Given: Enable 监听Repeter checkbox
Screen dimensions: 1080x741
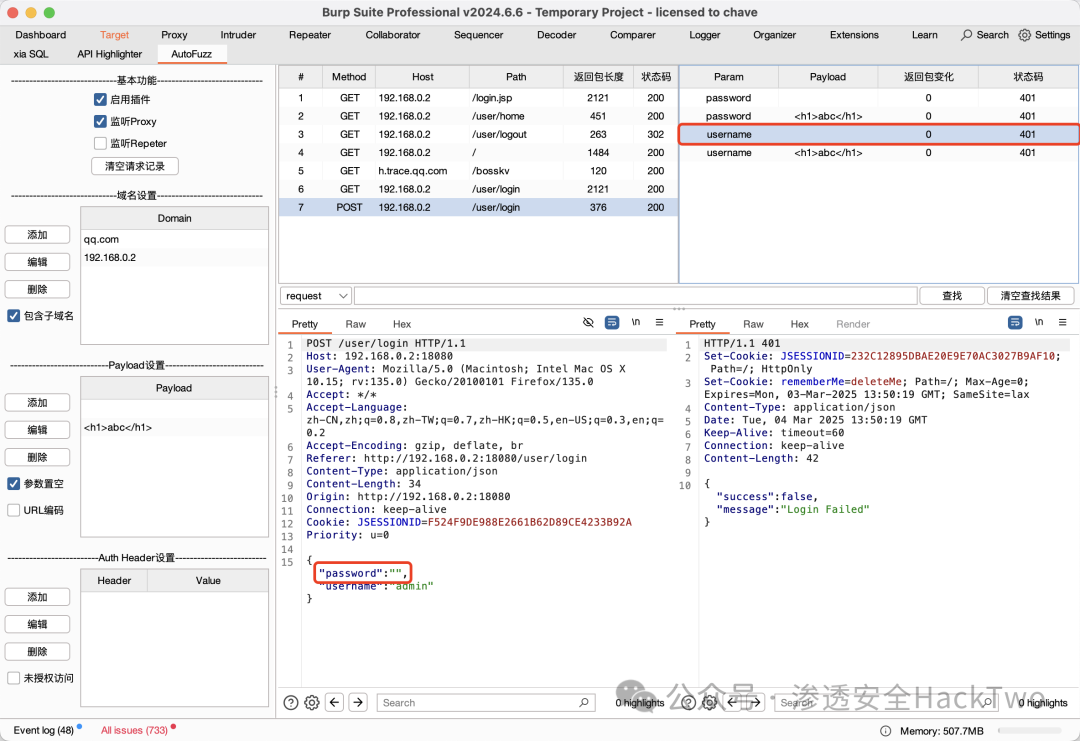Looking at the screenshot, I should click(x=101, y=143).
